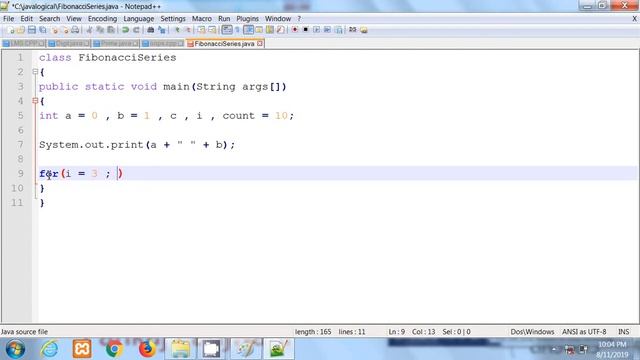Launch Internet Explorer from the taskbar
Viewport: 640px width, 360px height.
49,349
